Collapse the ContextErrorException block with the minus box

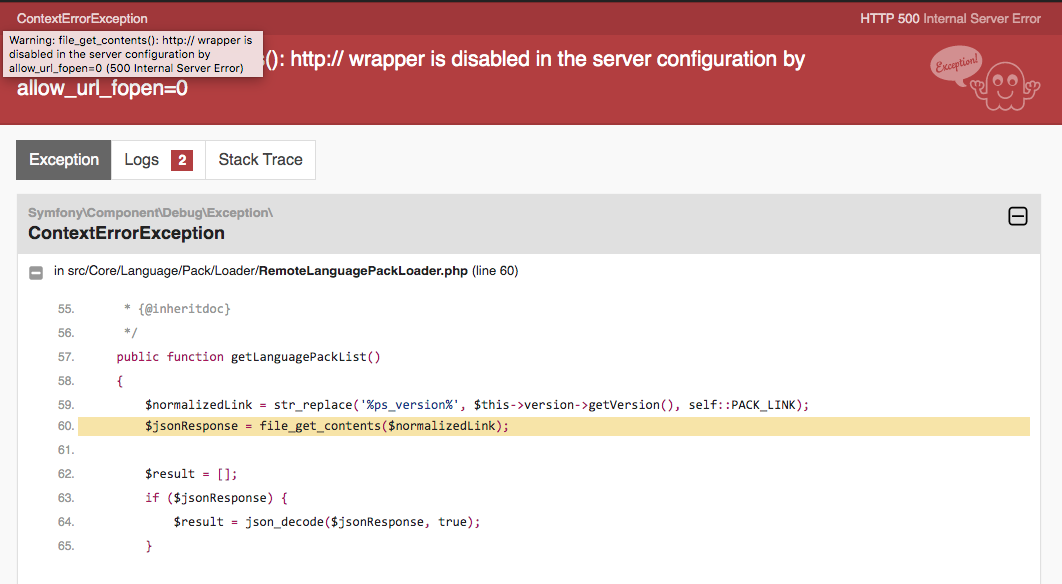pyautogui.click(x=1017, y=216)
